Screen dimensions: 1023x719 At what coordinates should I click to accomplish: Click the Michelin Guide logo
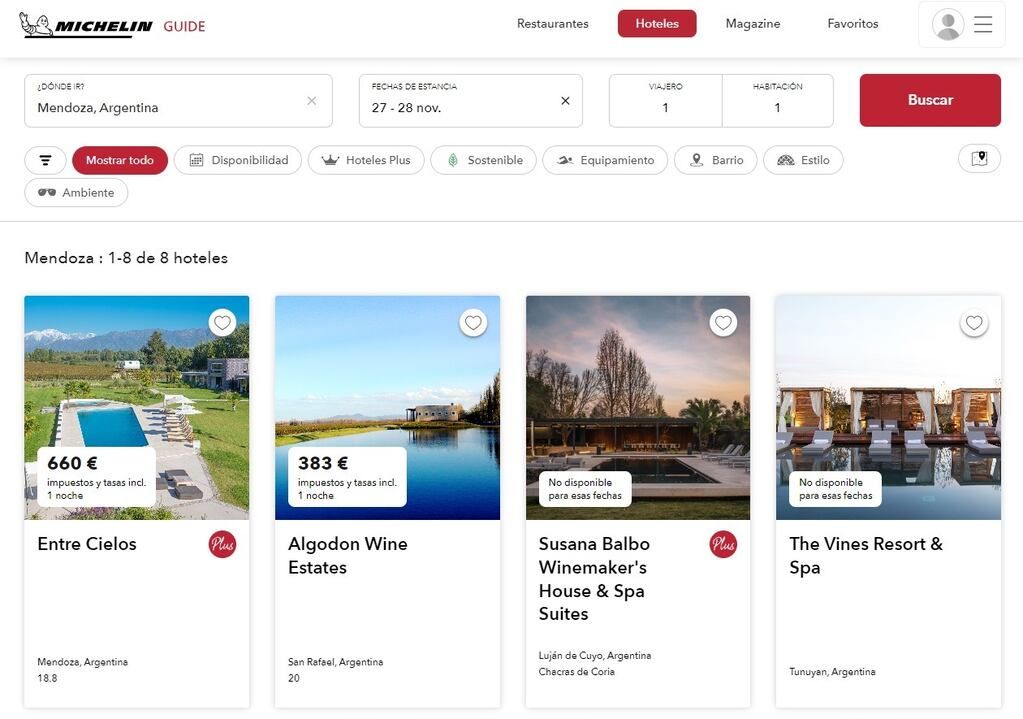[x=112, y=25]
